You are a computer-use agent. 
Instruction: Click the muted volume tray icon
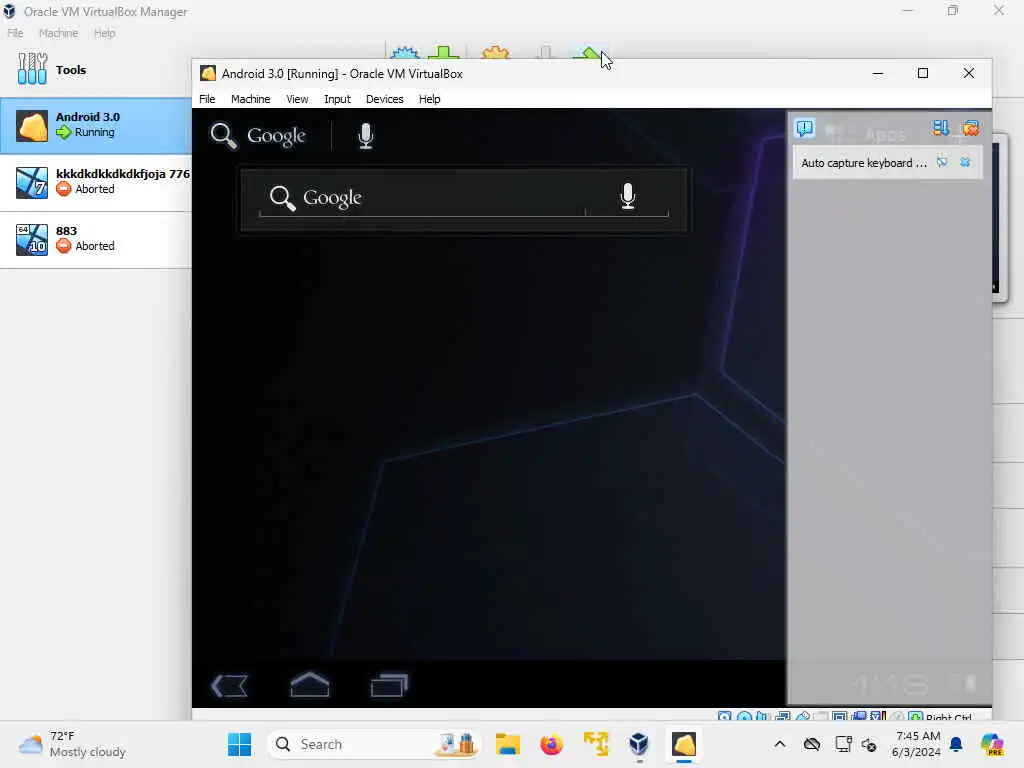pos(869,744)
